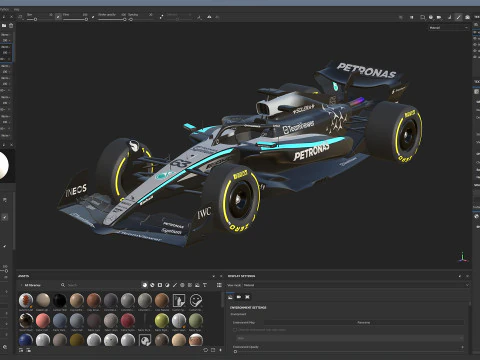Filter Assets by textures checker icon

[x=190, y=285]
